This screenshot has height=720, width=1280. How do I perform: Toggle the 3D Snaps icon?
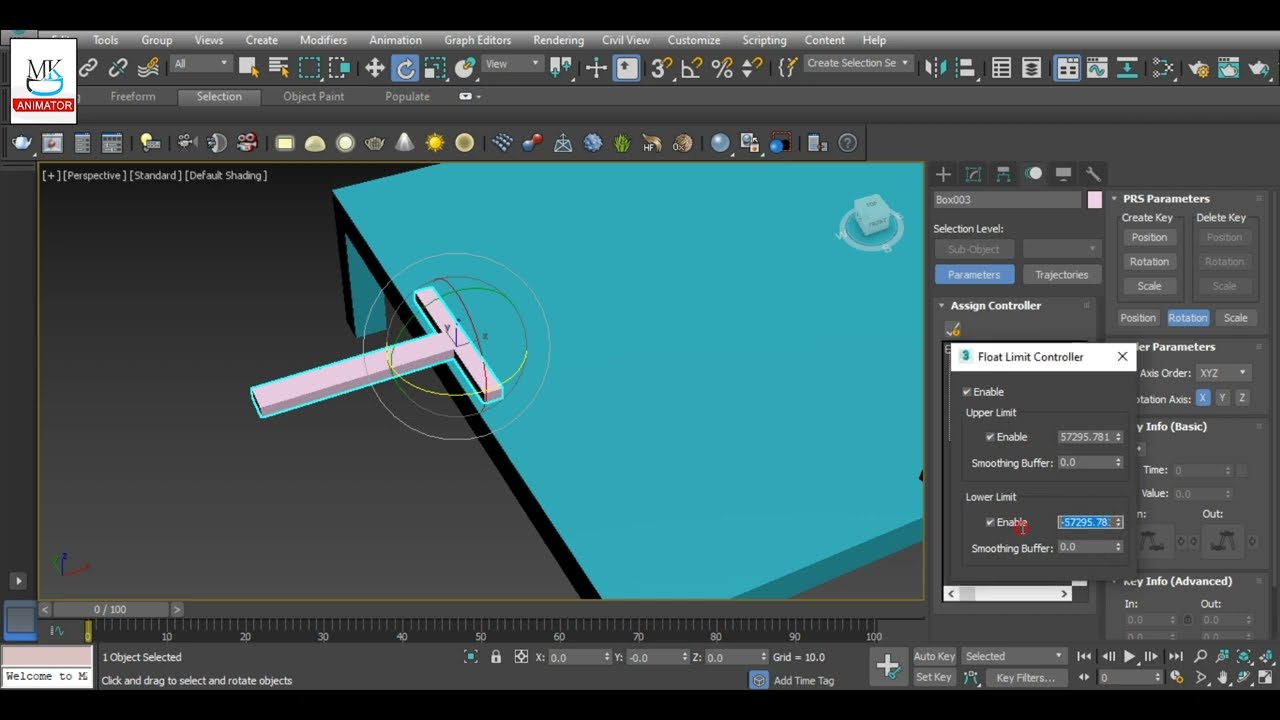click(661, 68)
